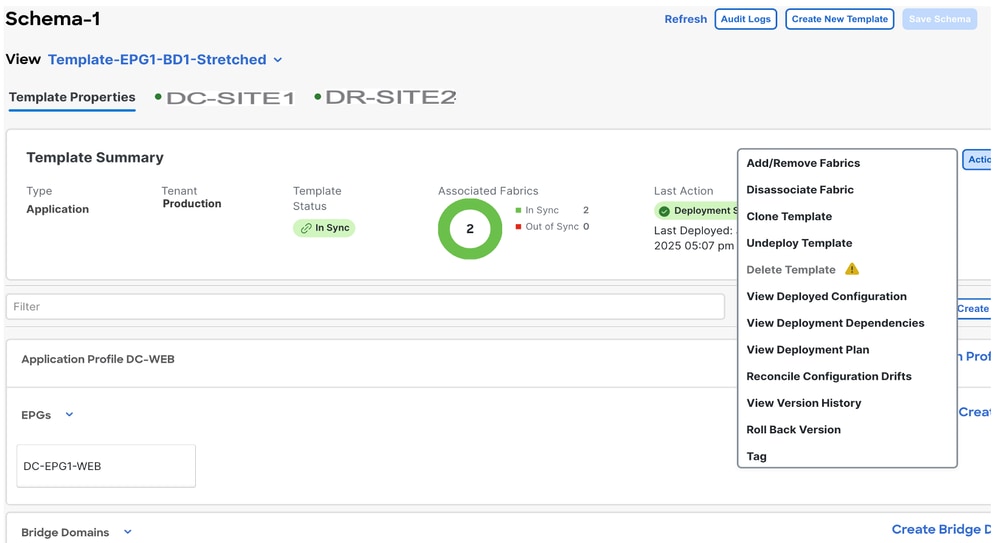The image size is (999, 543).
Task: Collapse the EPGs section chevron
Action: [x=69, y=414]
